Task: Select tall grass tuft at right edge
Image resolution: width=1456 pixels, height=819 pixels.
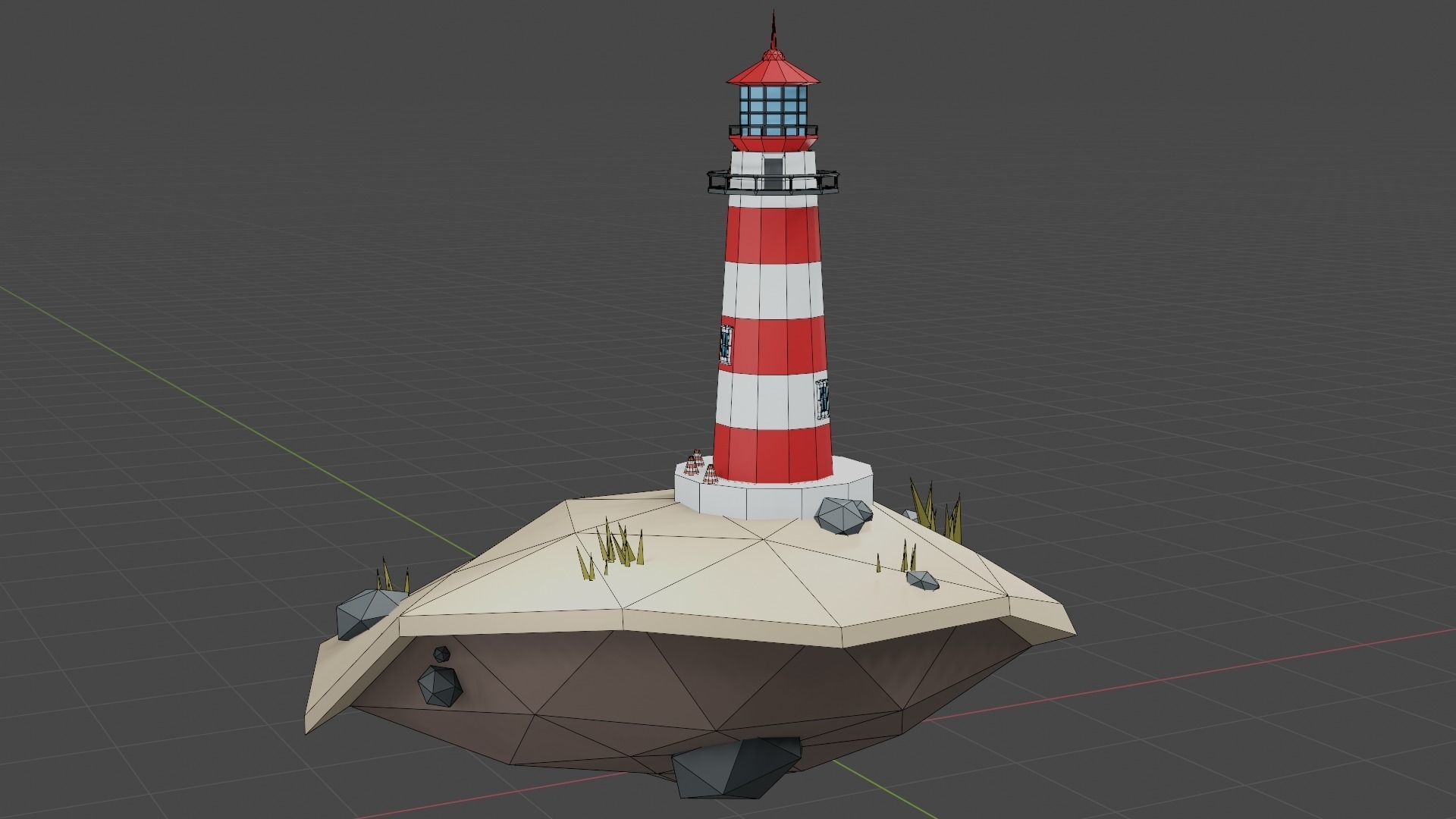Action: (x=937, y=513)
